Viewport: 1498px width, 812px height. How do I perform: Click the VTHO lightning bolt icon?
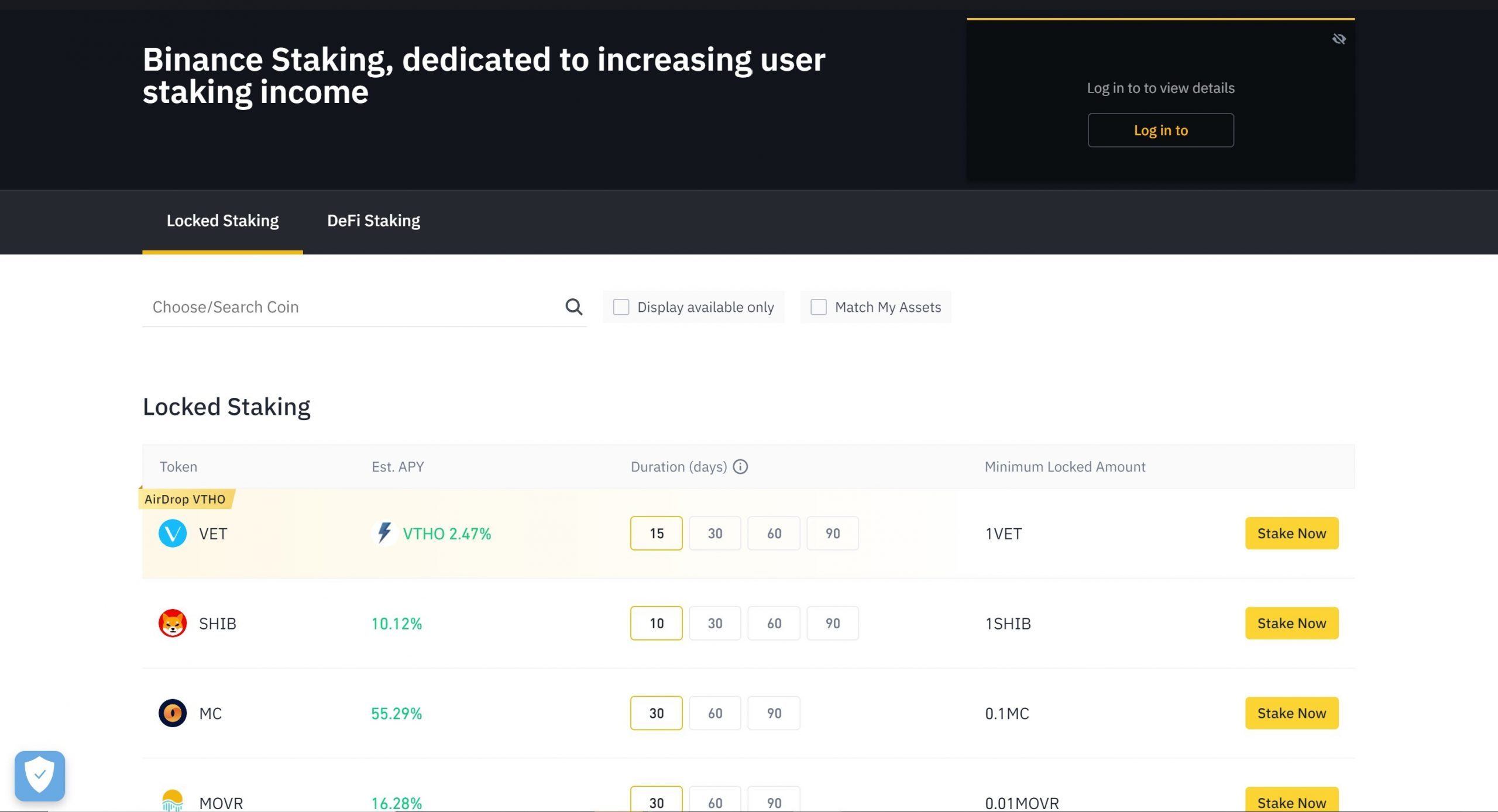[384, 533]
